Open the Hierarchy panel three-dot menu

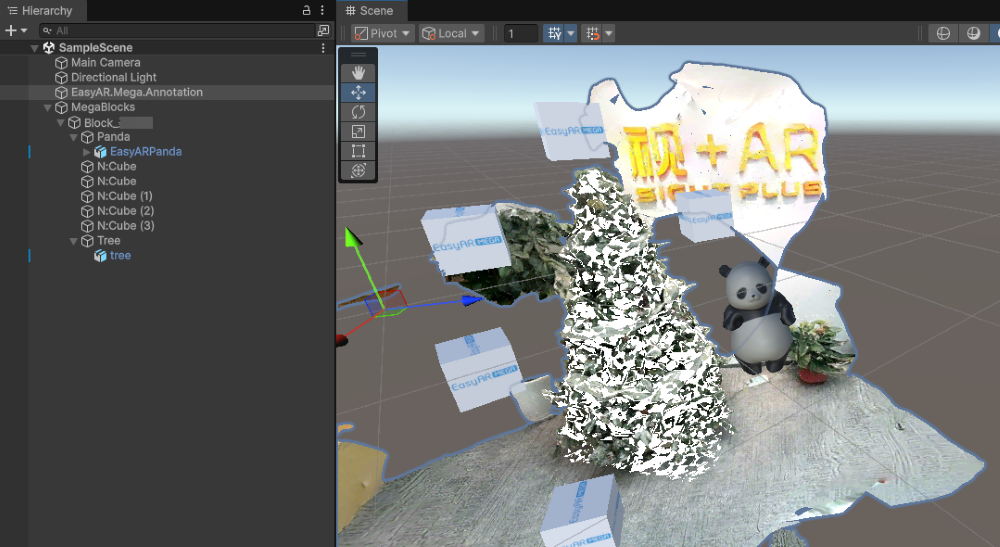coord(322,10)
